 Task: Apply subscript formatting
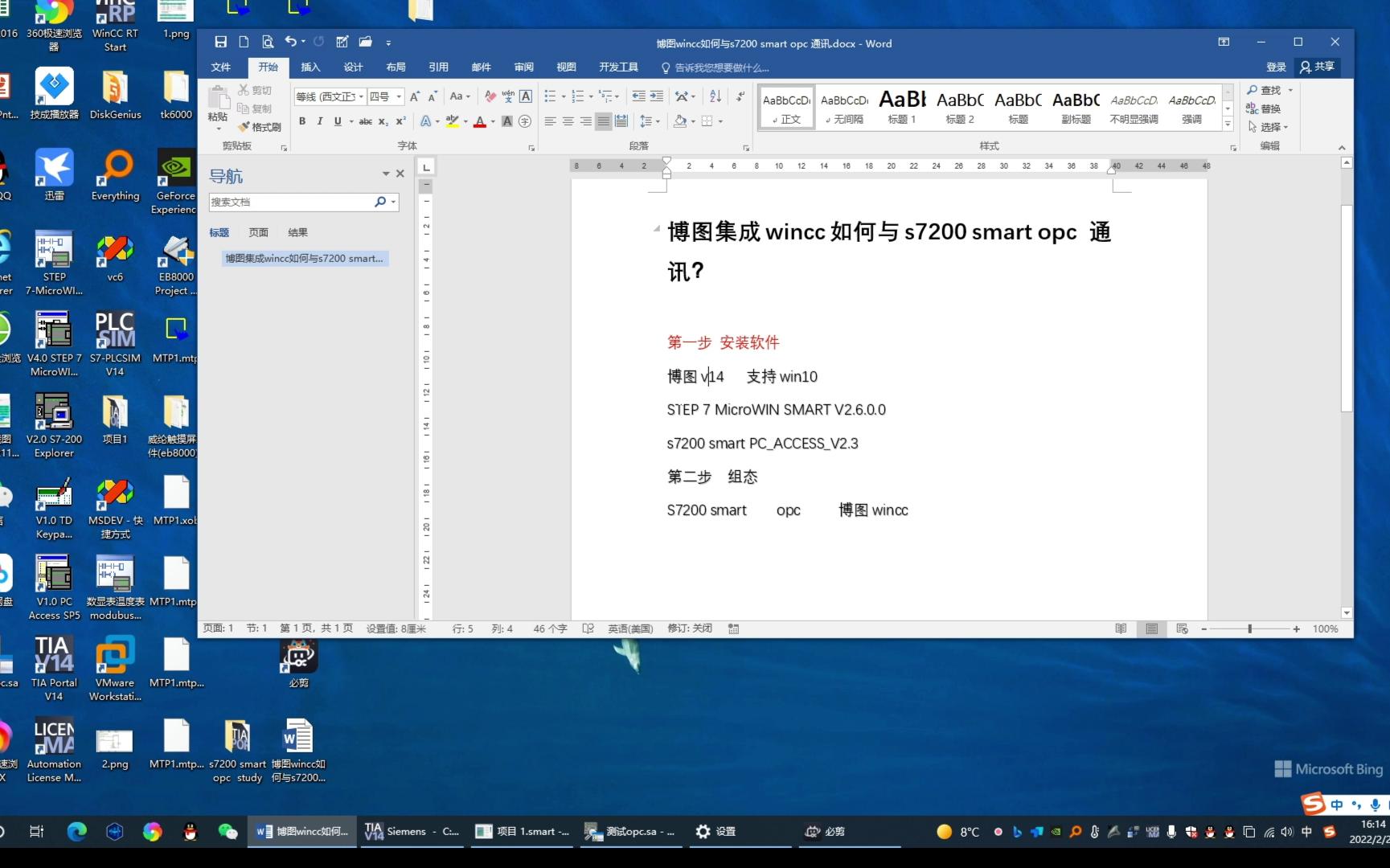click(383, 121)
